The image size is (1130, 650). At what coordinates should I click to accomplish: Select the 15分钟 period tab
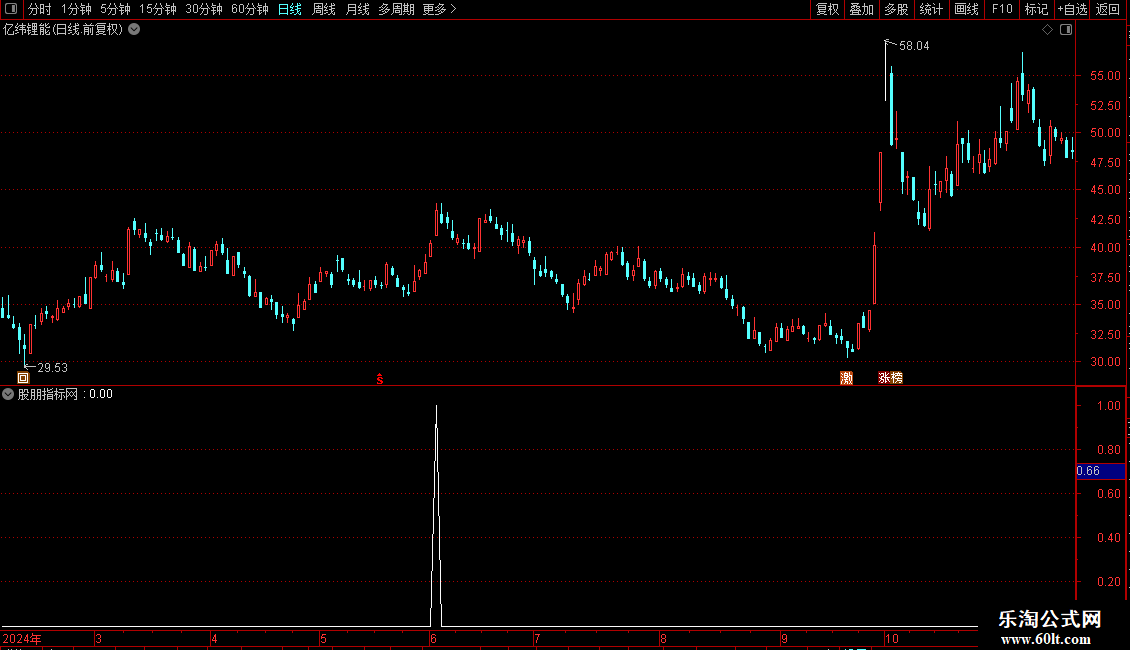tap(158, 9)
